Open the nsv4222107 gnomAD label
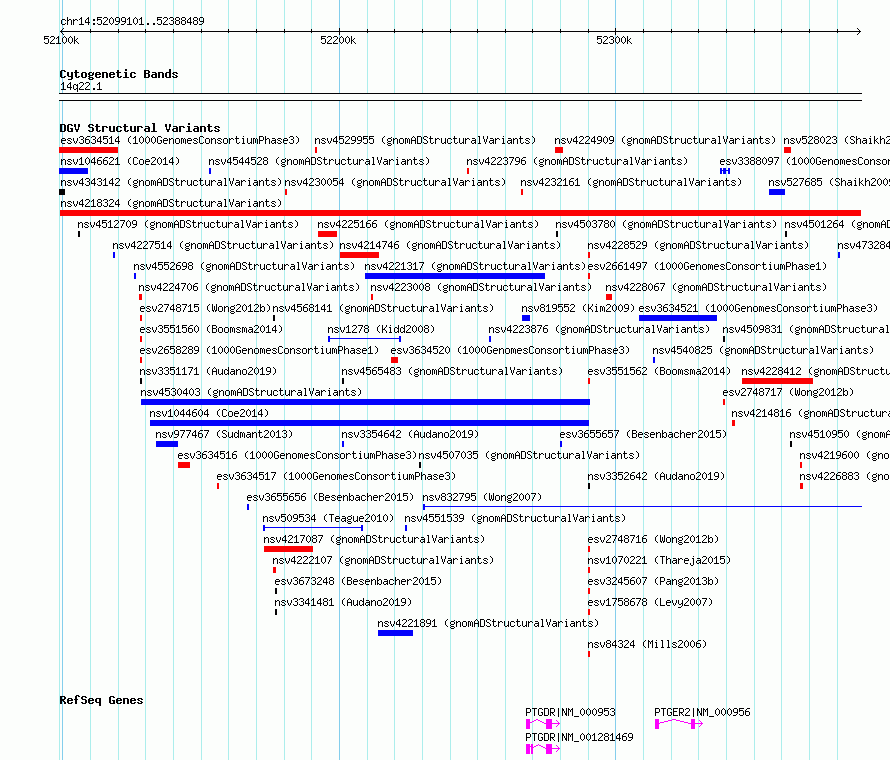Screen dimensions: 890x760 [383, 560]
